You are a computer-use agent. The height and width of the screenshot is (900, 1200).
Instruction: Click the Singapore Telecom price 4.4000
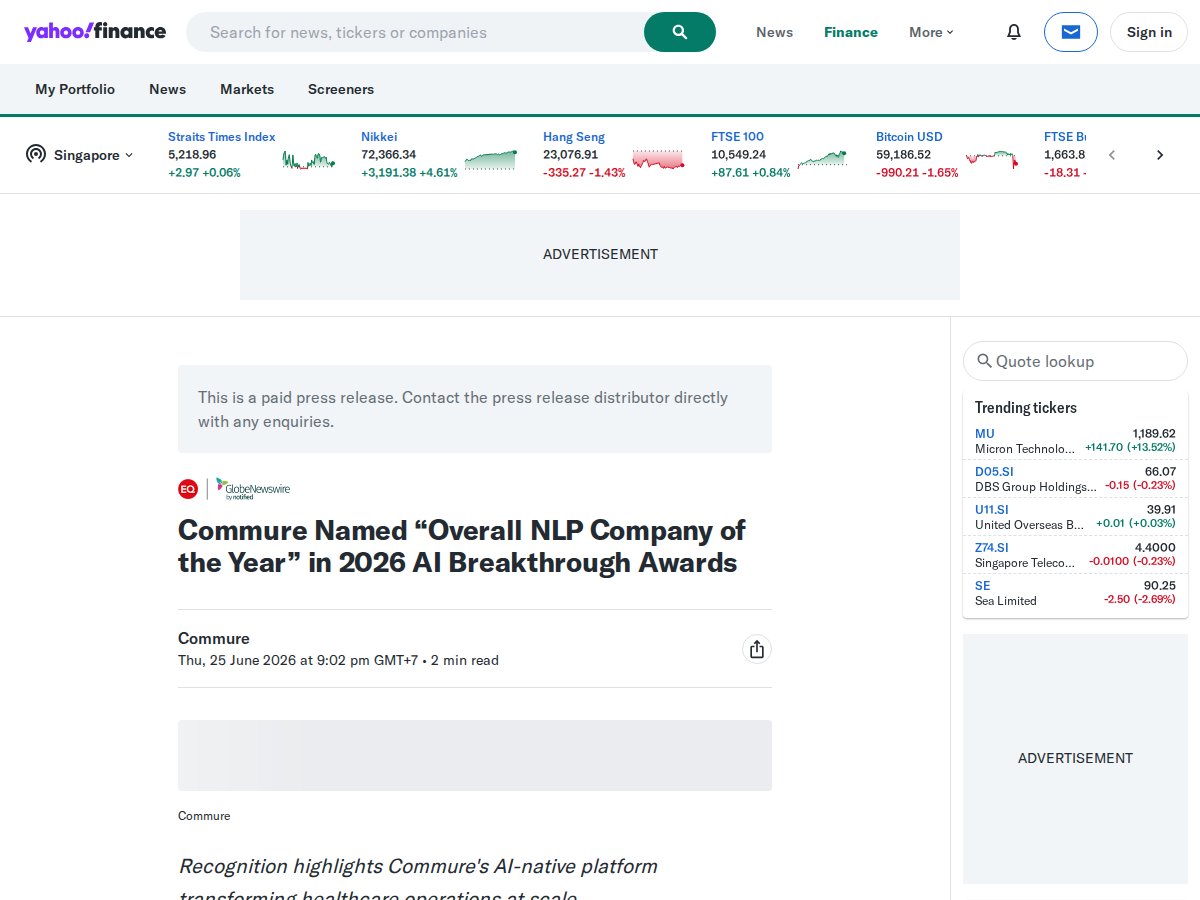pyautogui.click(x=1155, y=547)
